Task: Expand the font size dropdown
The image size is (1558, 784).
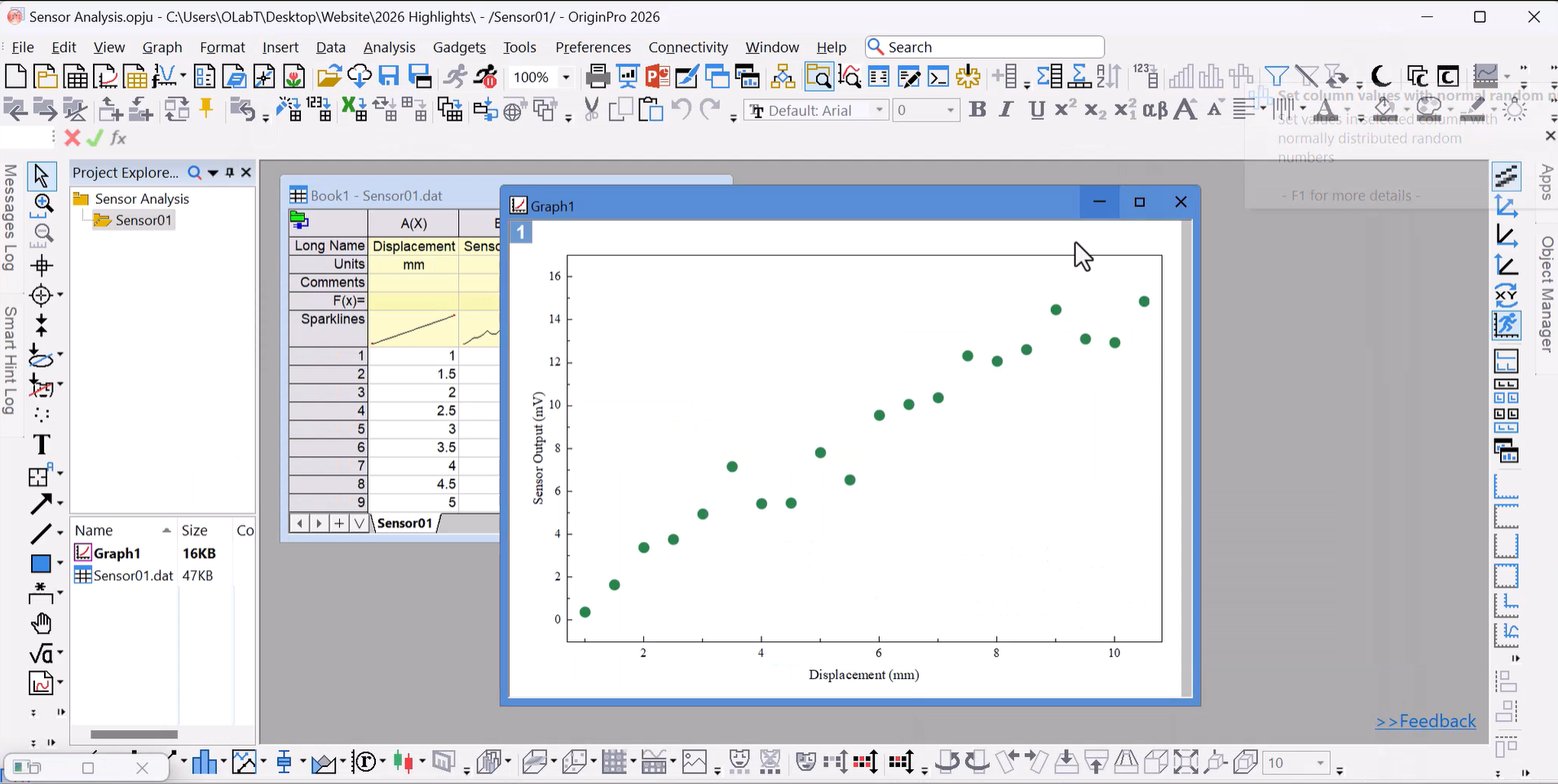Action: [x=951, y=110]
